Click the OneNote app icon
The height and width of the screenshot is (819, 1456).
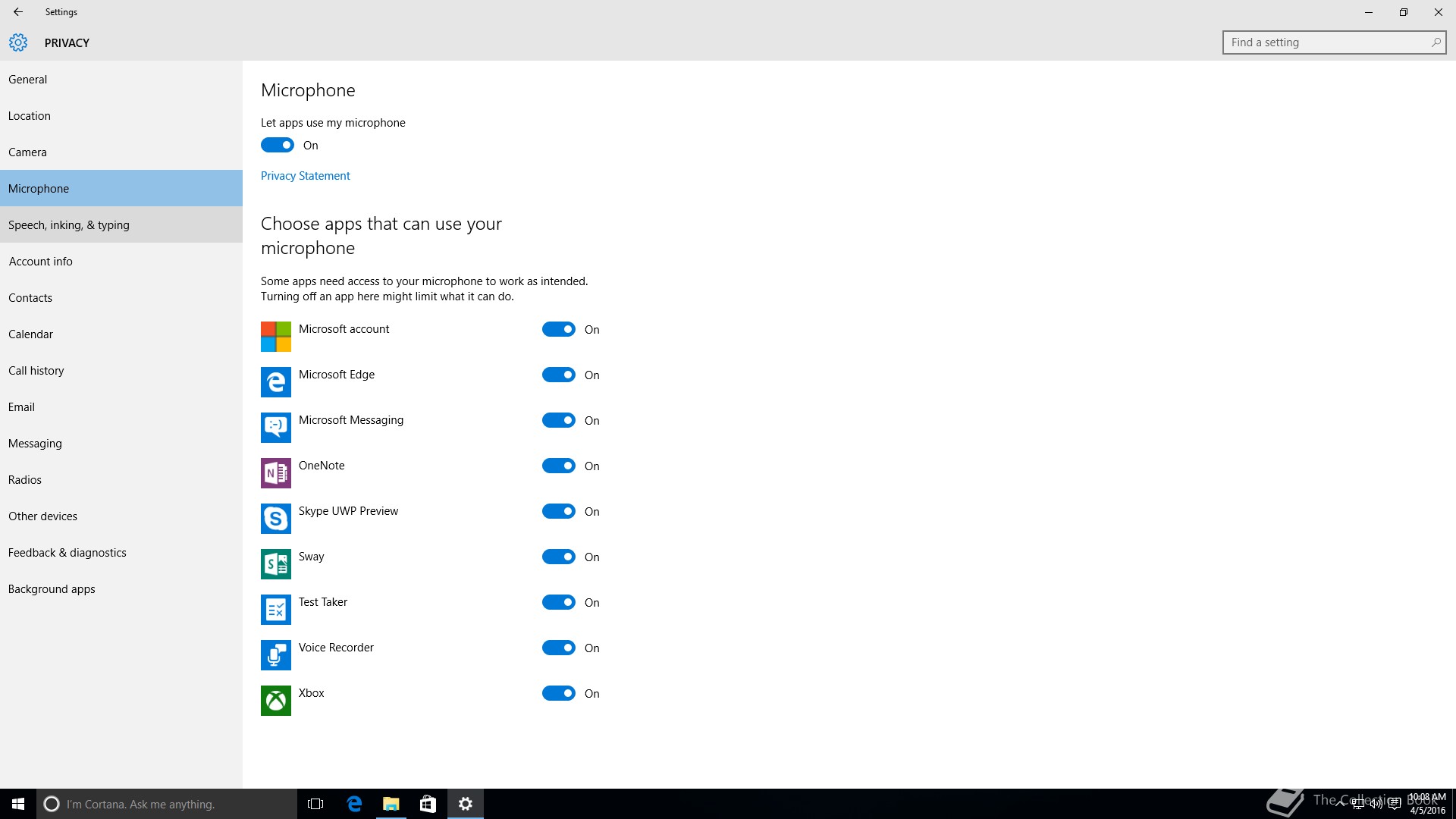(276, 473)
